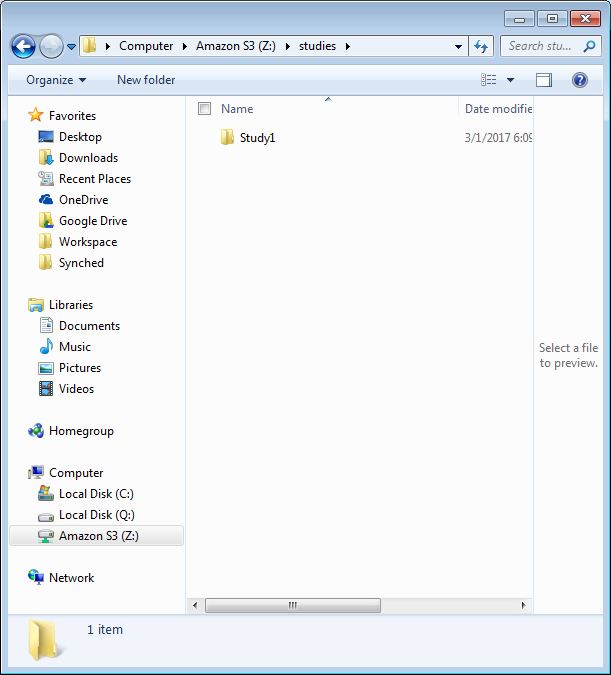The height and width of the screenshot is (675, 611).
Task: Click the Favorites label
Action: [x=72, y=116]
